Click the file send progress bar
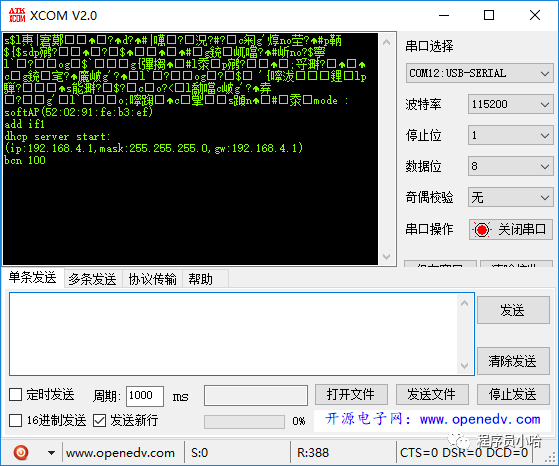 coord(244,421)
